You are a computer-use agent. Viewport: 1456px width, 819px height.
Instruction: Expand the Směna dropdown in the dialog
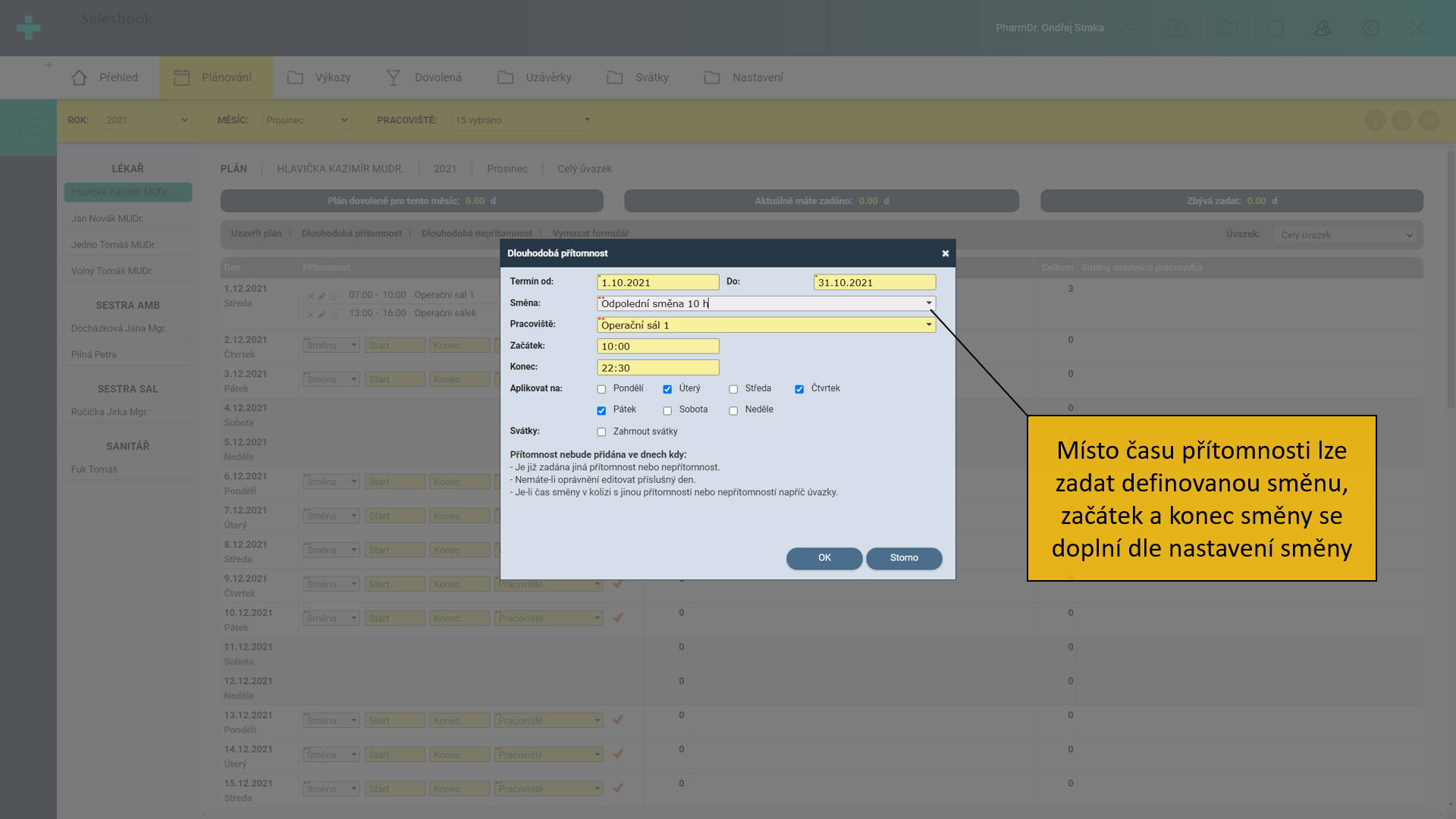[x=928, y=303]
